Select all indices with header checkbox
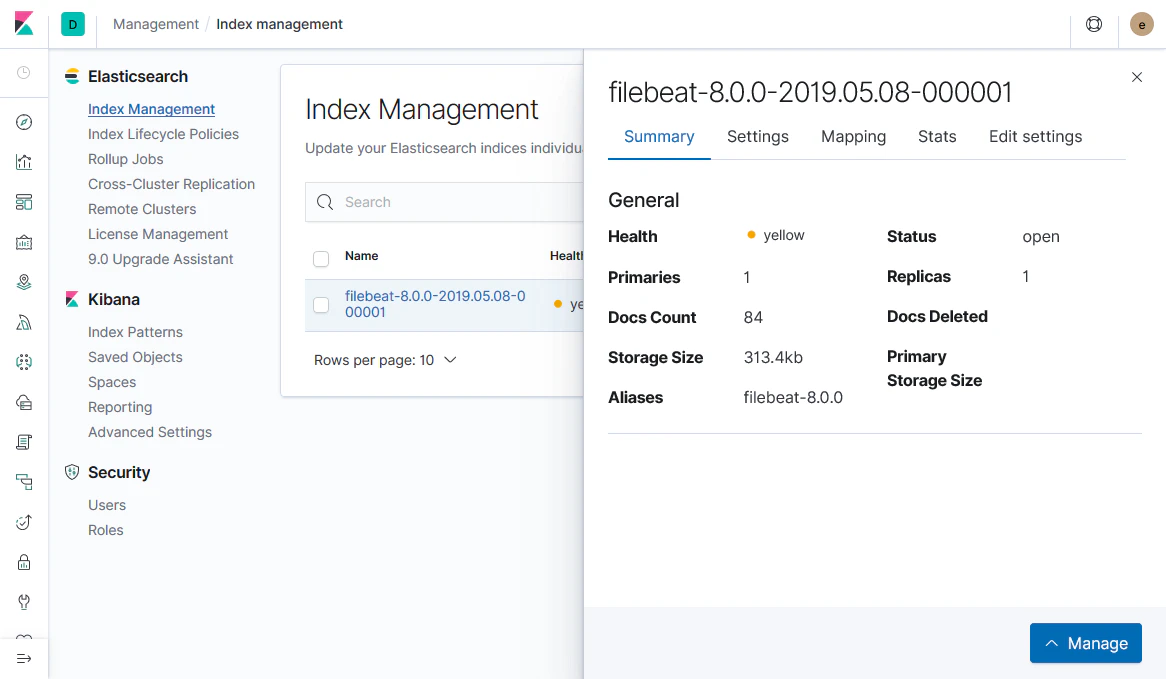The width and height of the screenshot is (1166, 679). (x=321, y=259)
